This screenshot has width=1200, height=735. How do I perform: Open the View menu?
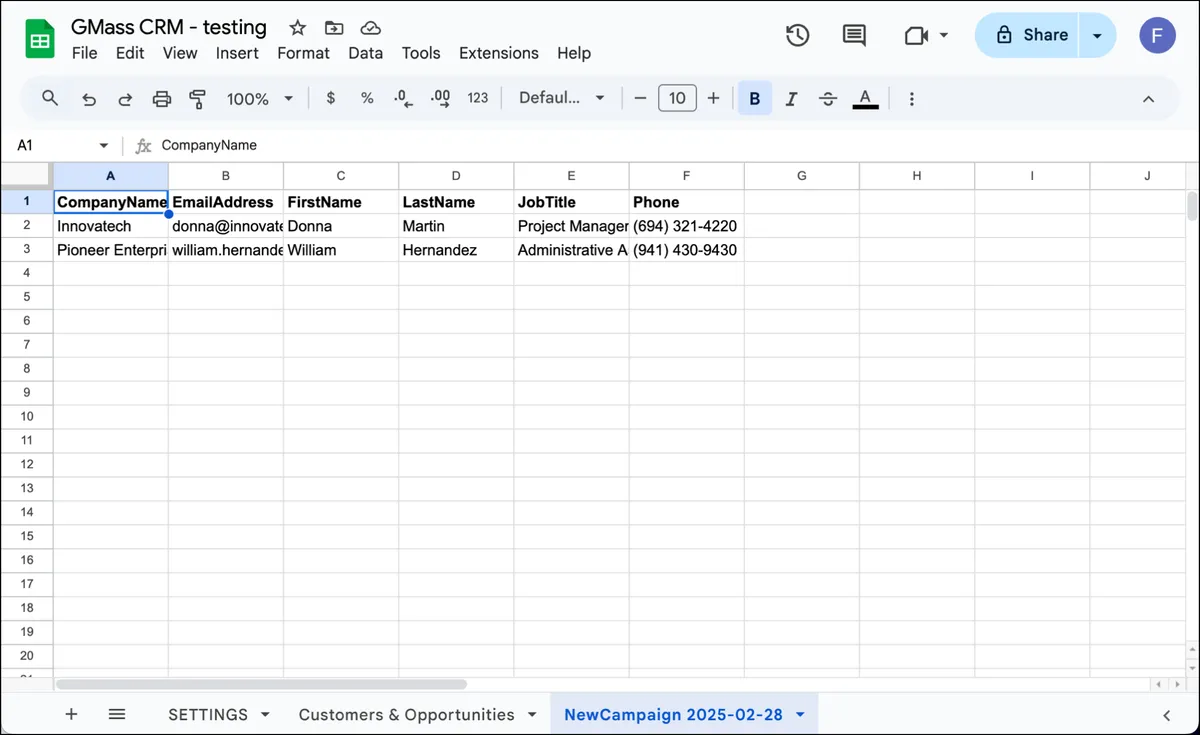tap(180, 53)
